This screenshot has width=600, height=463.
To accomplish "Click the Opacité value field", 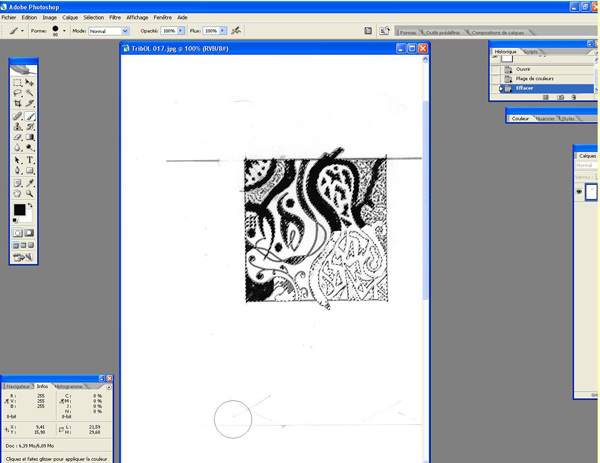I will click(x=168, y=31).
